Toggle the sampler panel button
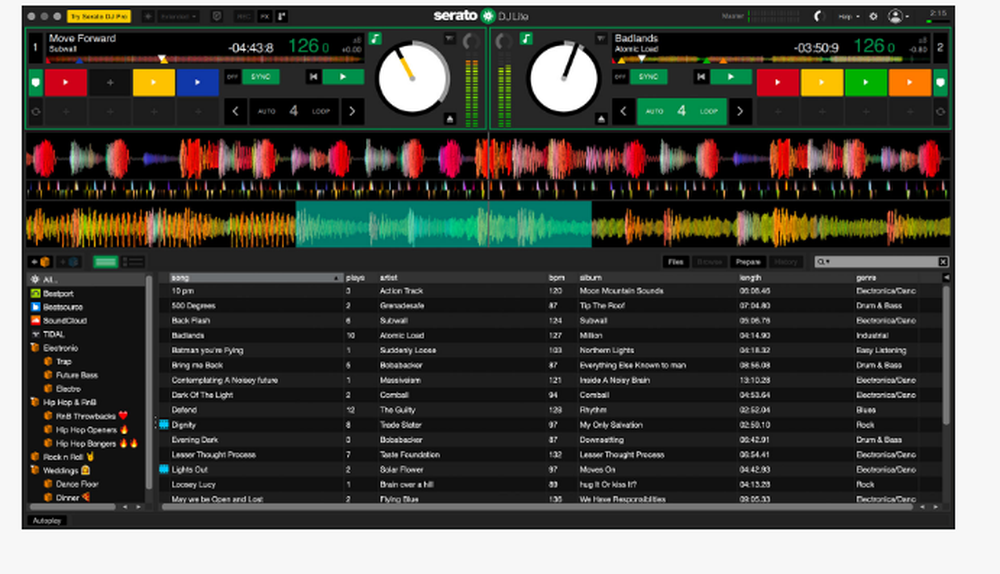This screenshot has height=574, width=1000. [282, 17]
